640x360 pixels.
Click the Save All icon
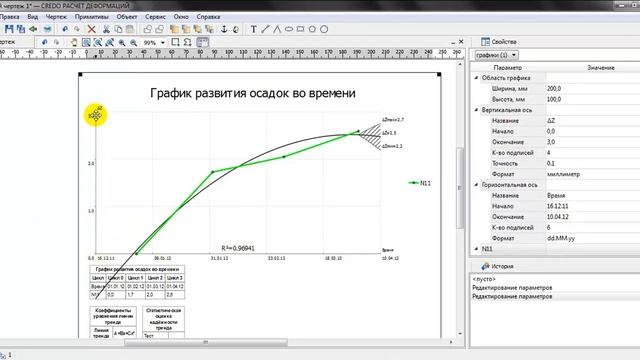click(21, 29)
